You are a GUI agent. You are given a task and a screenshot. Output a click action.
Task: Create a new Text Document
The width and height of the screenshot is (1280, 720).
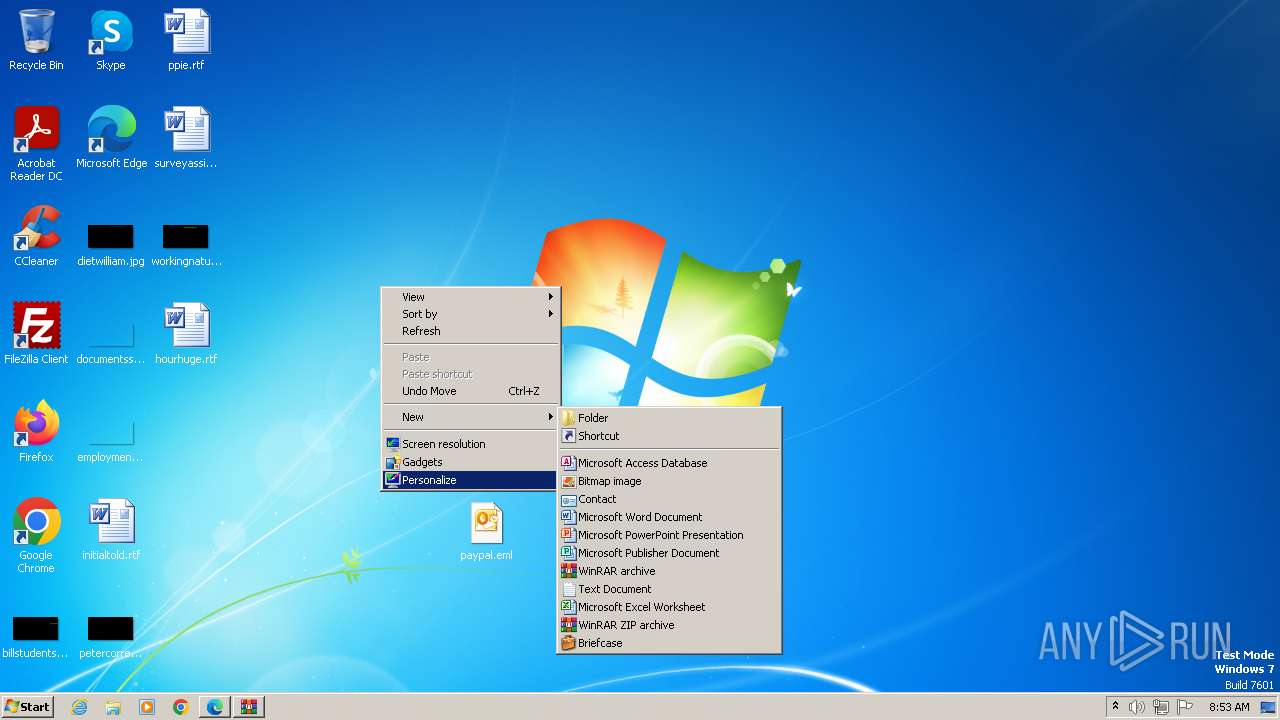669,589
